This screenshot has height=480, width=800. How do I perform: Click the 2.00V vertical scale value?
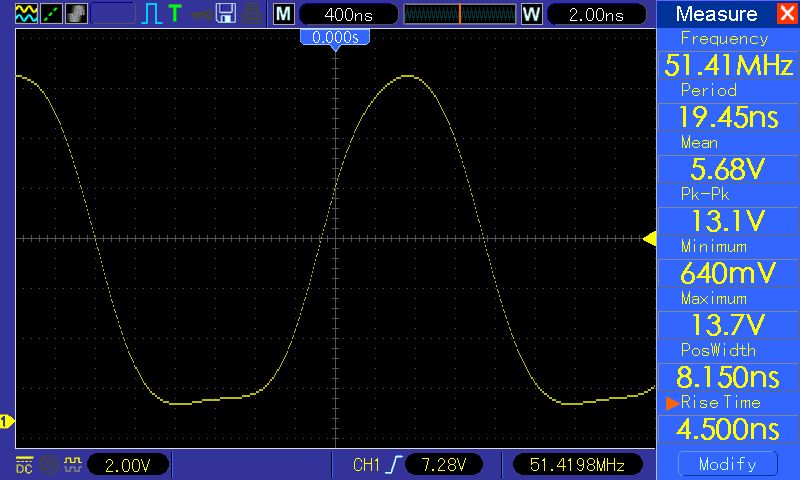click(x=128, y=465)
